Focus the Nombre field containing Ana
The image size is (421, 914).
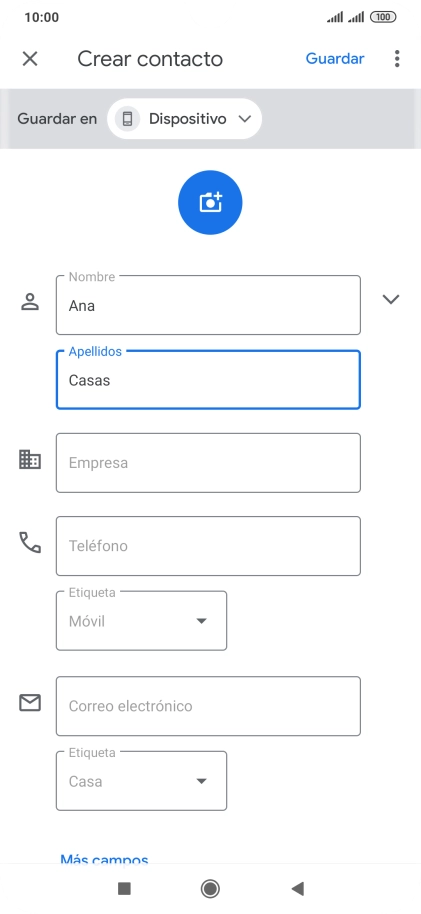click(208, 305)
